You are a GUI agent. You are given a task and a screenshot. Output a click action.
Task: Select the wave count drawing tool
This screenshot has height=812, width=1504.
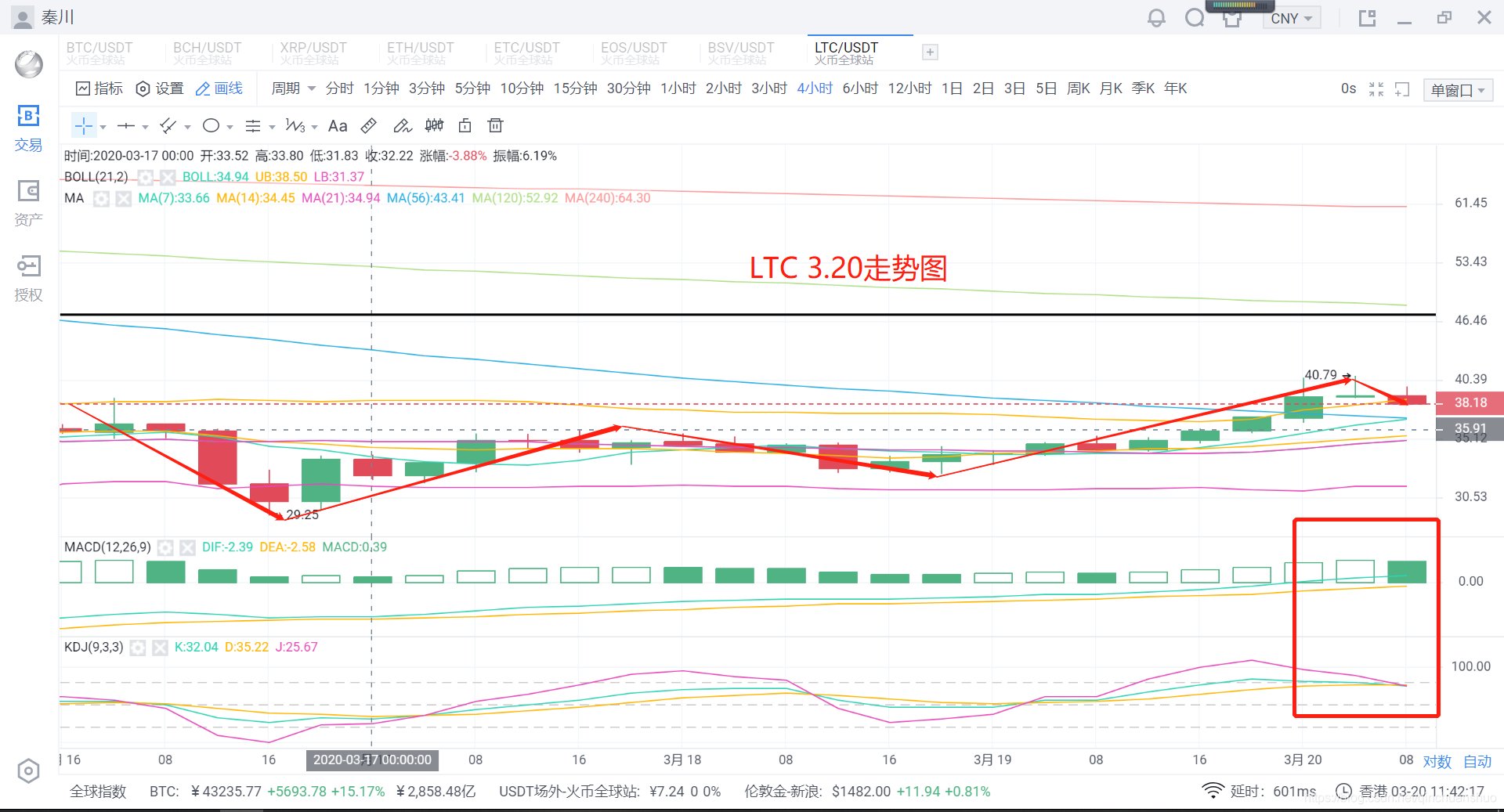pyautogui.click(x=295, y=125)
